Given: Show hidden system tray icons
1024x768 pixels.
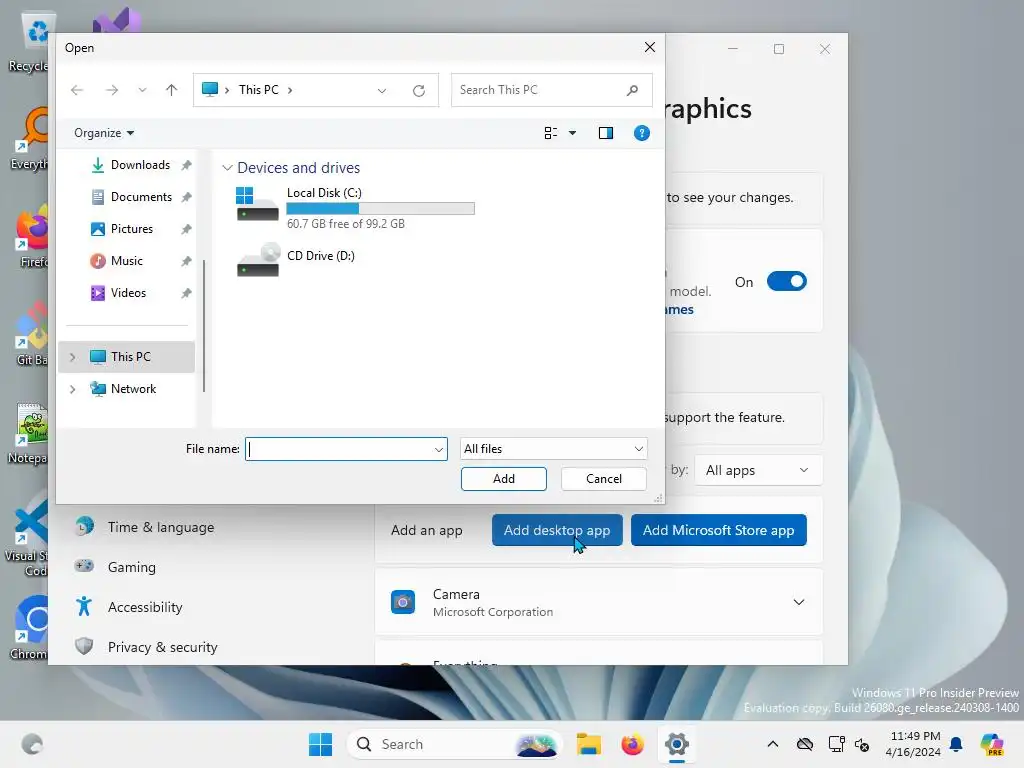Looking at the screenshot, I should click(773, 744).
